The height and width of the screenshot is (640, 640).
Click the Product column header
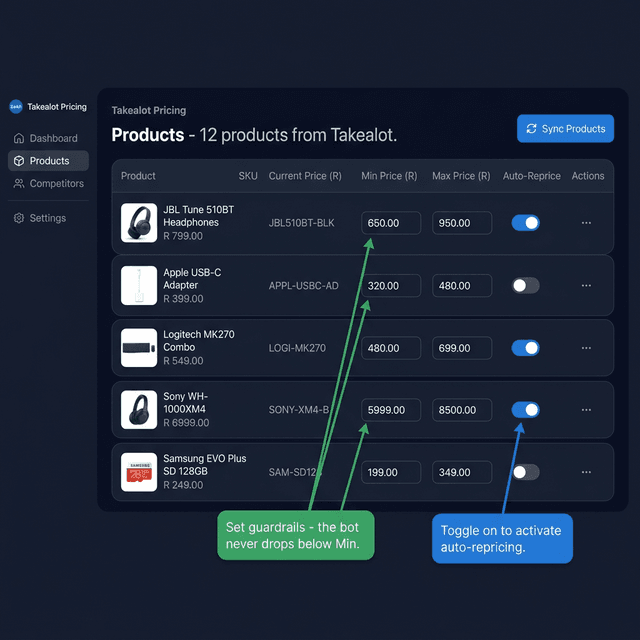(x=138, y=176)
